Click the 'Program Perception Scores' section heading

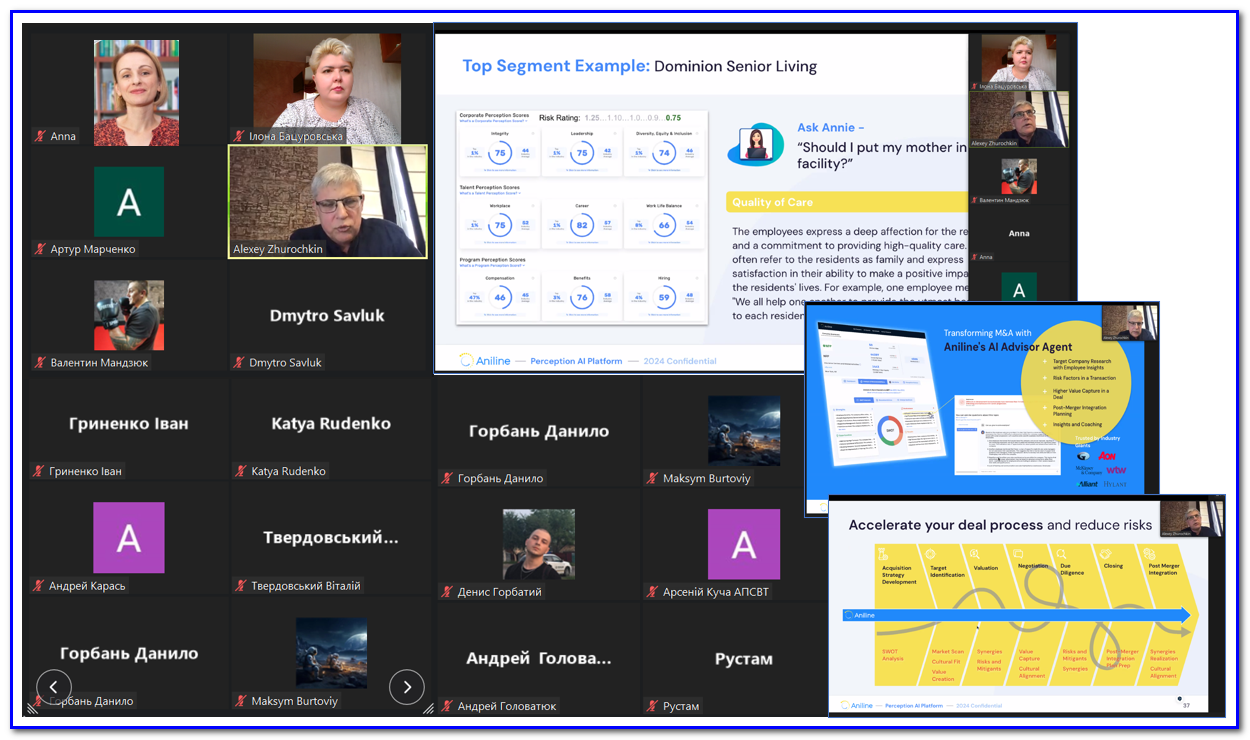492,259
